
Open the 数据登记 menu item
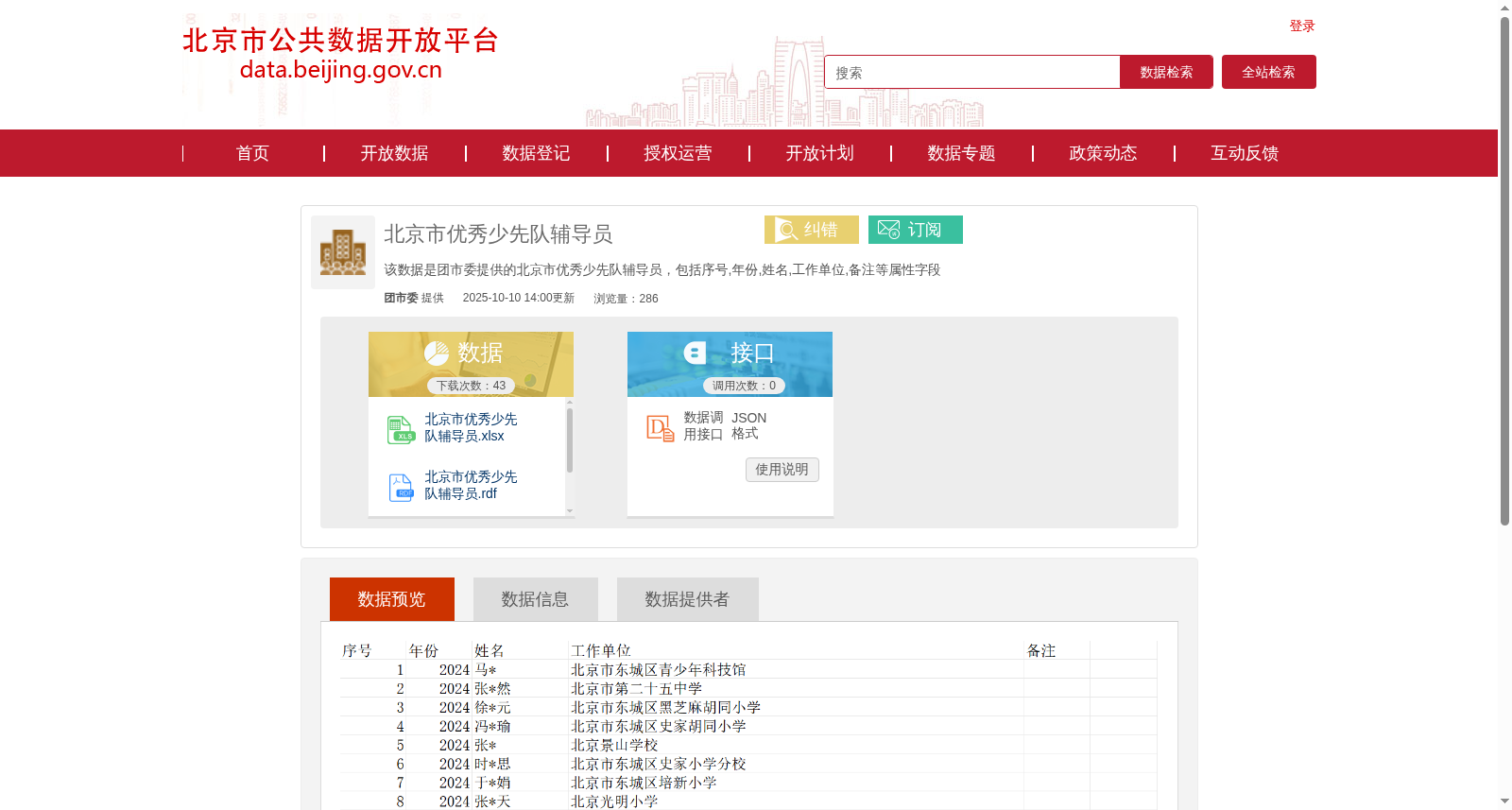536,153
